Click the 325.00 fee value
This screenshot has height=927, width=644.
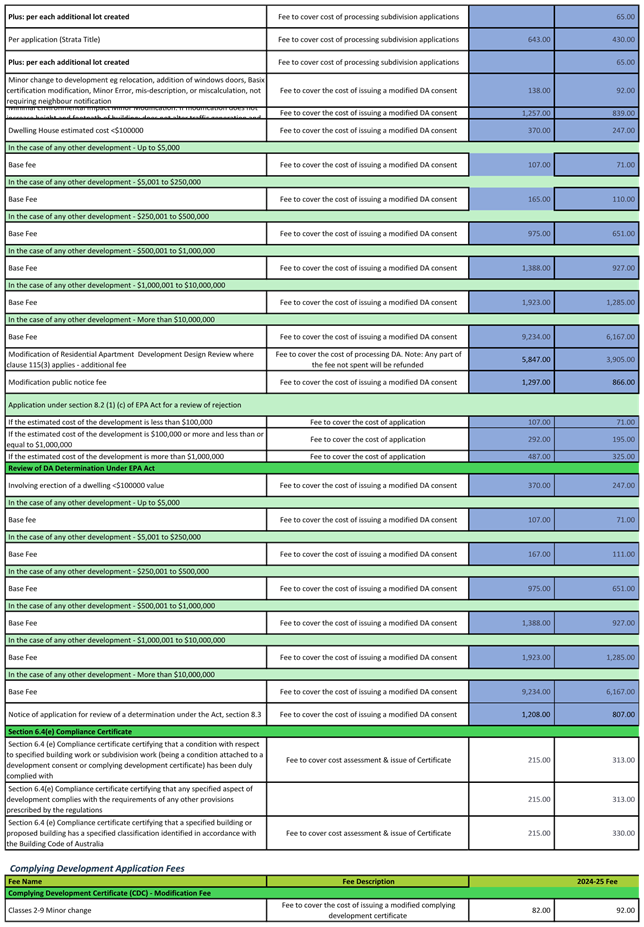click(x=623, y=456)
